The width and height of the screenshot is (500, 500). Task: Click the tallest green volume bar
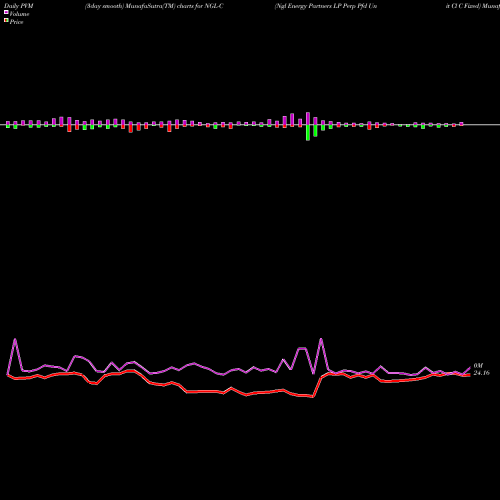[308, 133]
